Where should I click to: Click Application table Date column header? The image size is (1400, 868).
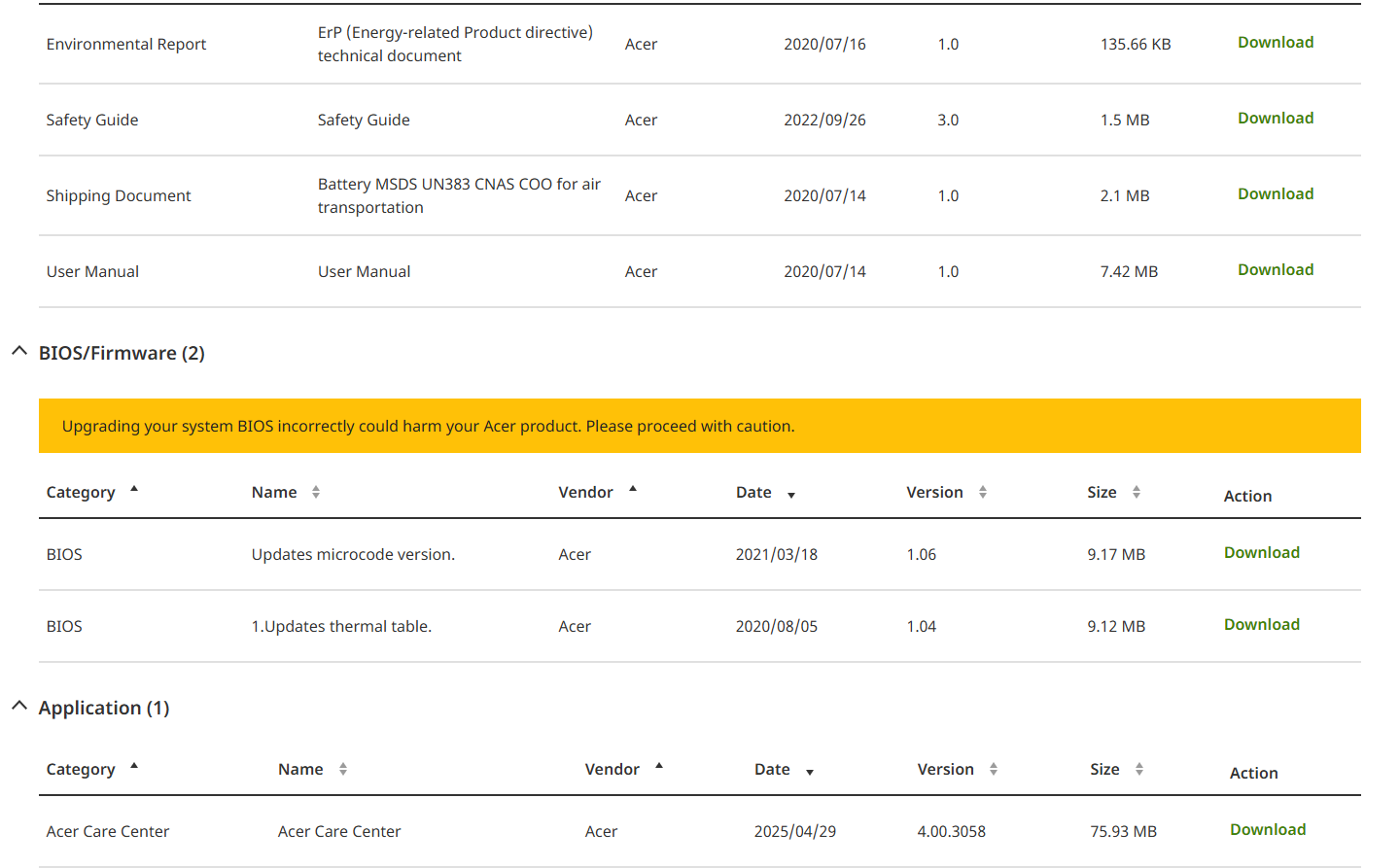[772, 770]
